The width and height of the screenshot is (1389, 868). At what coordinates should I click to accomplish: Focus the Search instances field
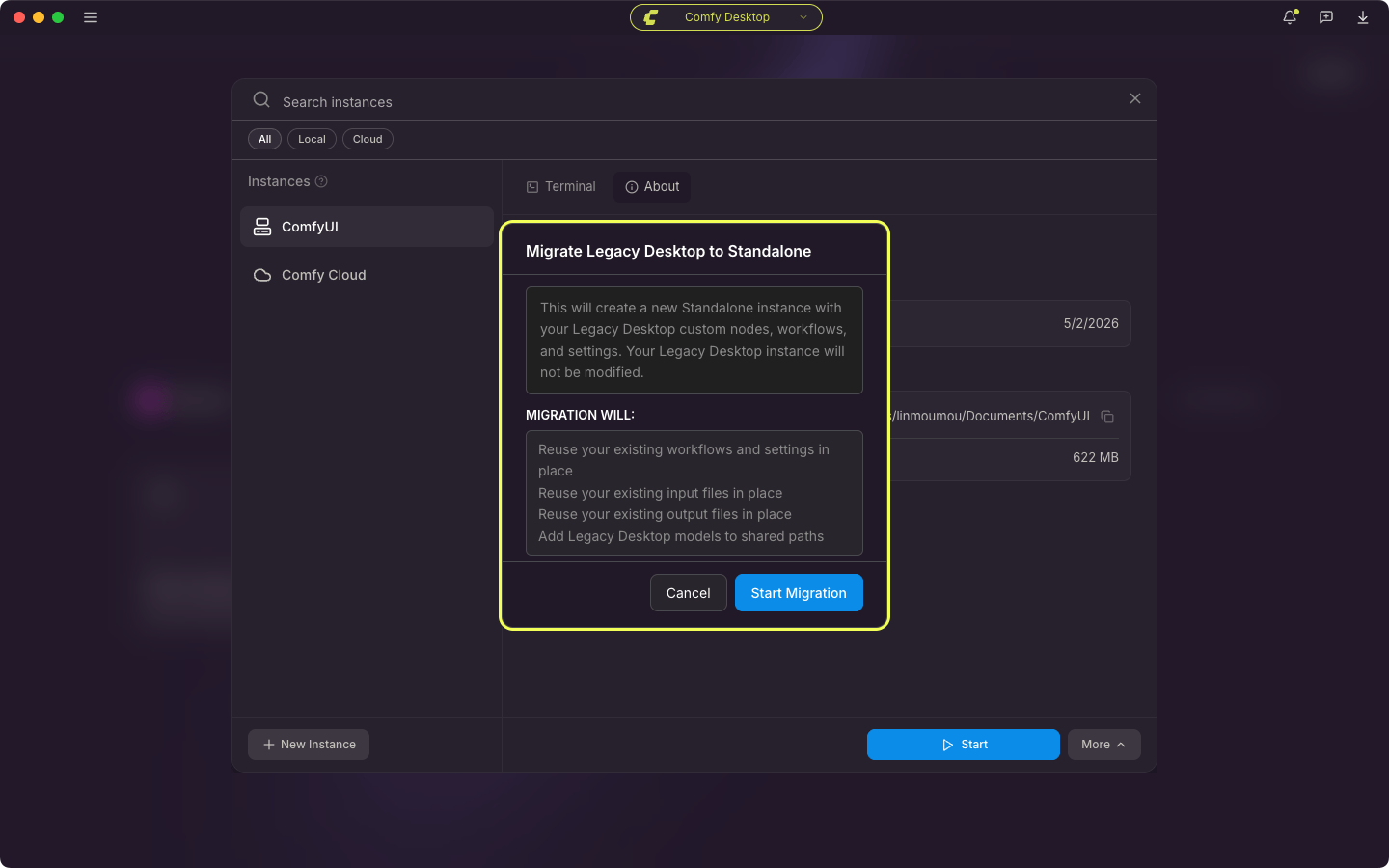click(694, 101)
